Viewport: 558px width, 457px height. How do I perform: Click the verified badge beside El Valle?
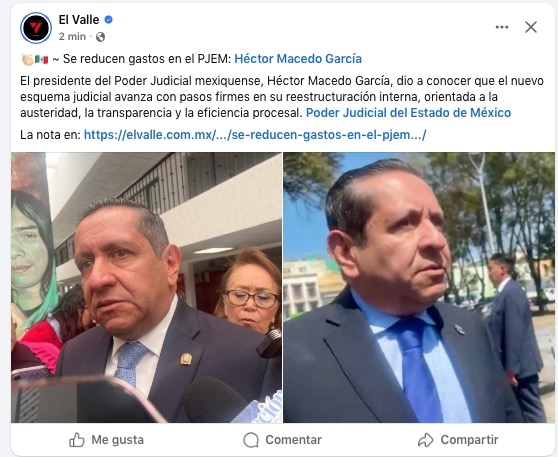point(109,20)
